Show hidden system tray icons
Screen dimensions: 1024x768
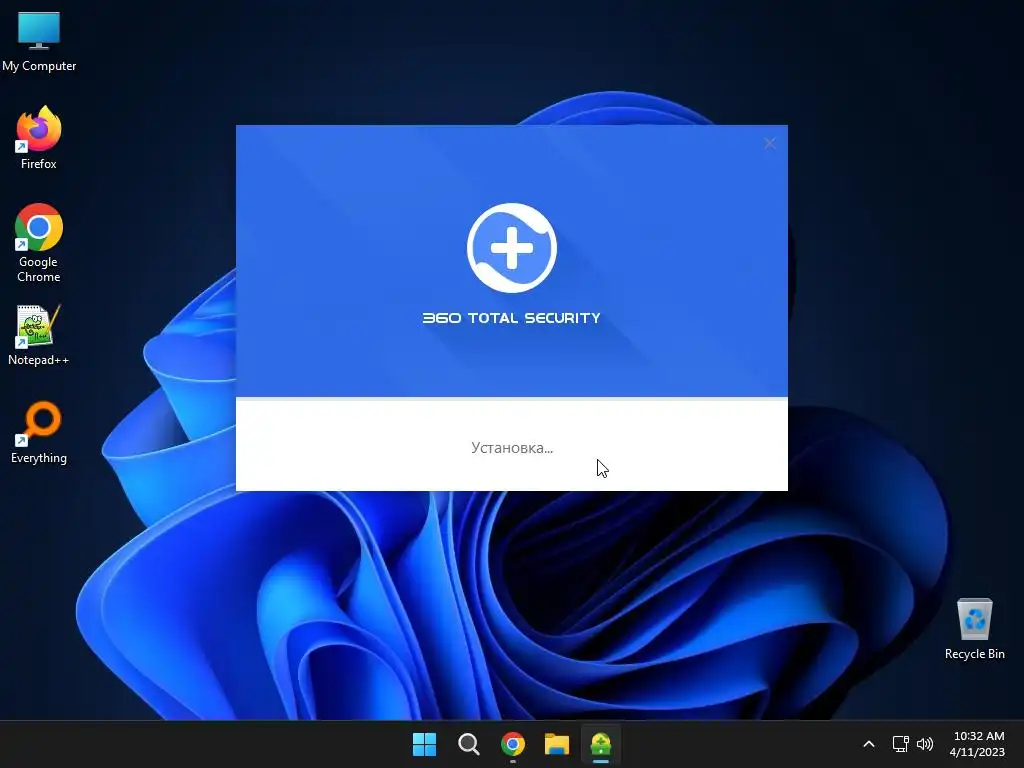pos(869,744)
